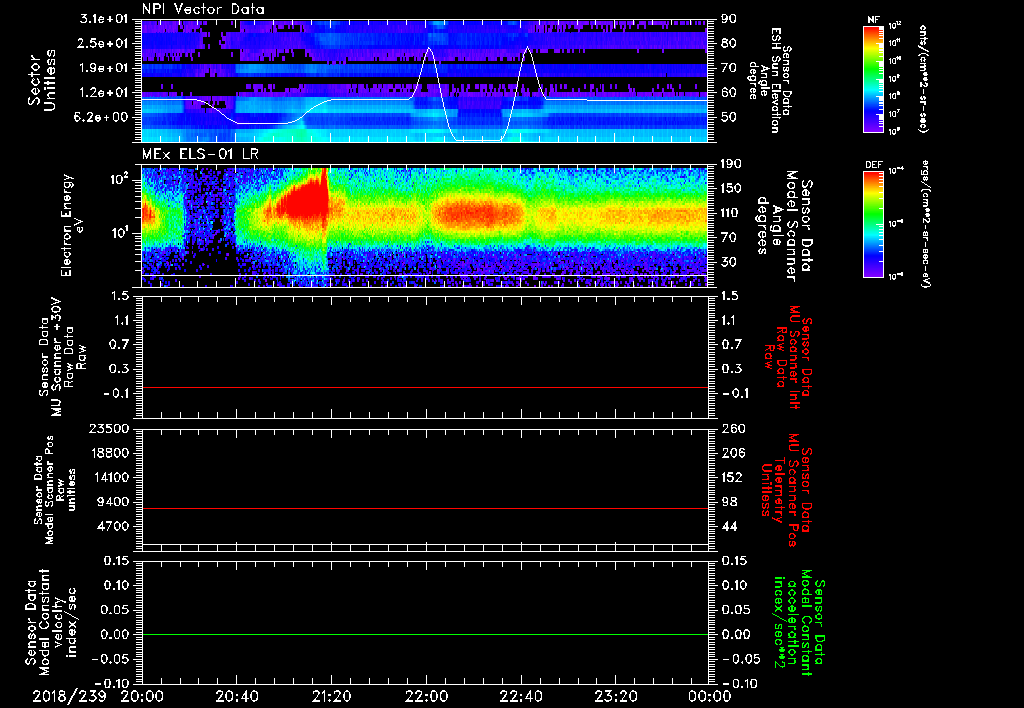
Task: Click the 260 telemetry position axis value
Action: point(732,428)
